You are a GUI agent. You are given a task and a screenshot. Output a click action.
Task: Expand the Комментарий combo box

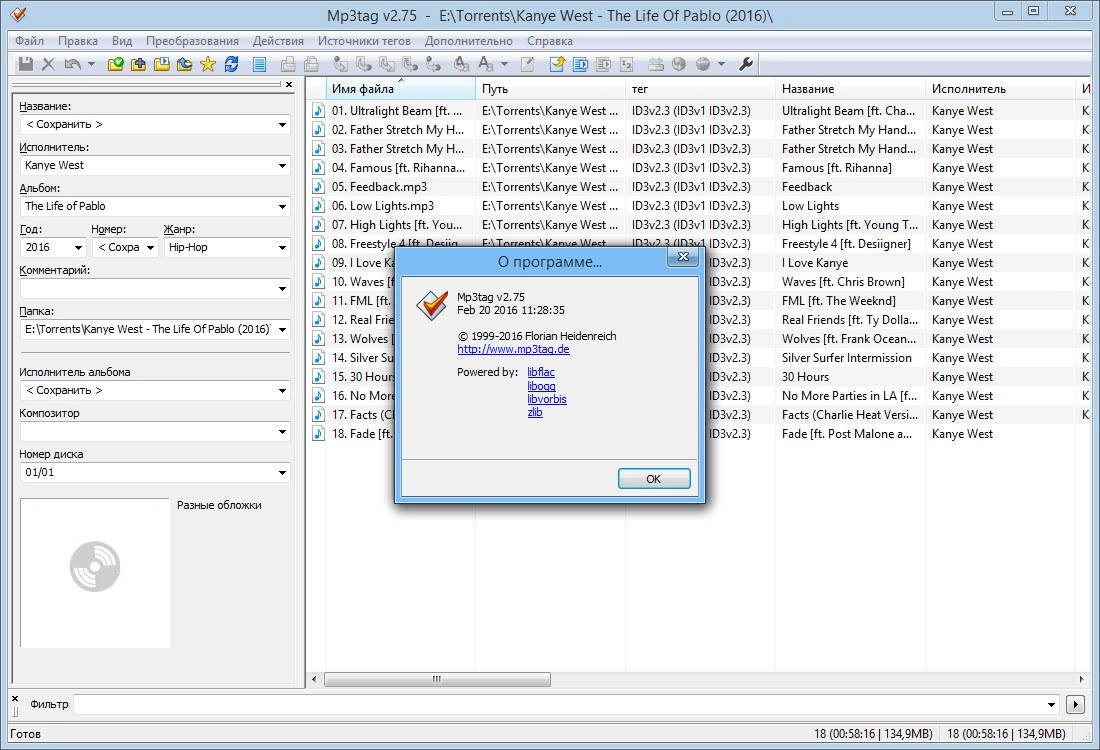[282, 288]
